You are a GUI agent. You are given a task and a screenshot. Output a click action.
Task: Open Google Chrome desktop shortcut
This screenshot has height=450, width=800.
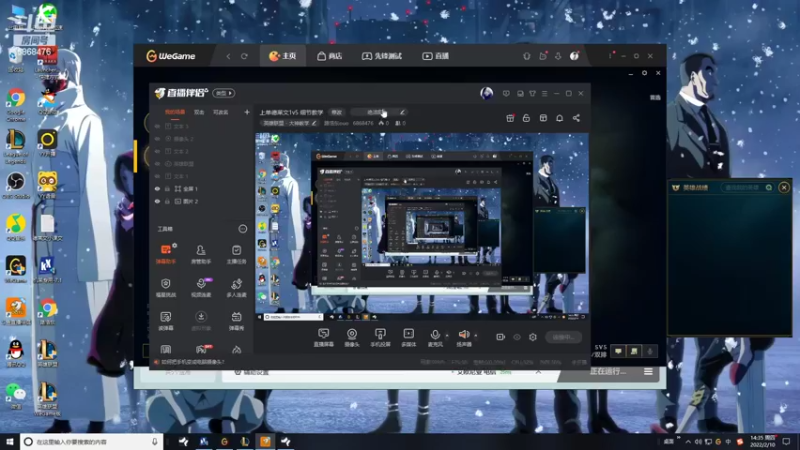click(x=16, y=106)
